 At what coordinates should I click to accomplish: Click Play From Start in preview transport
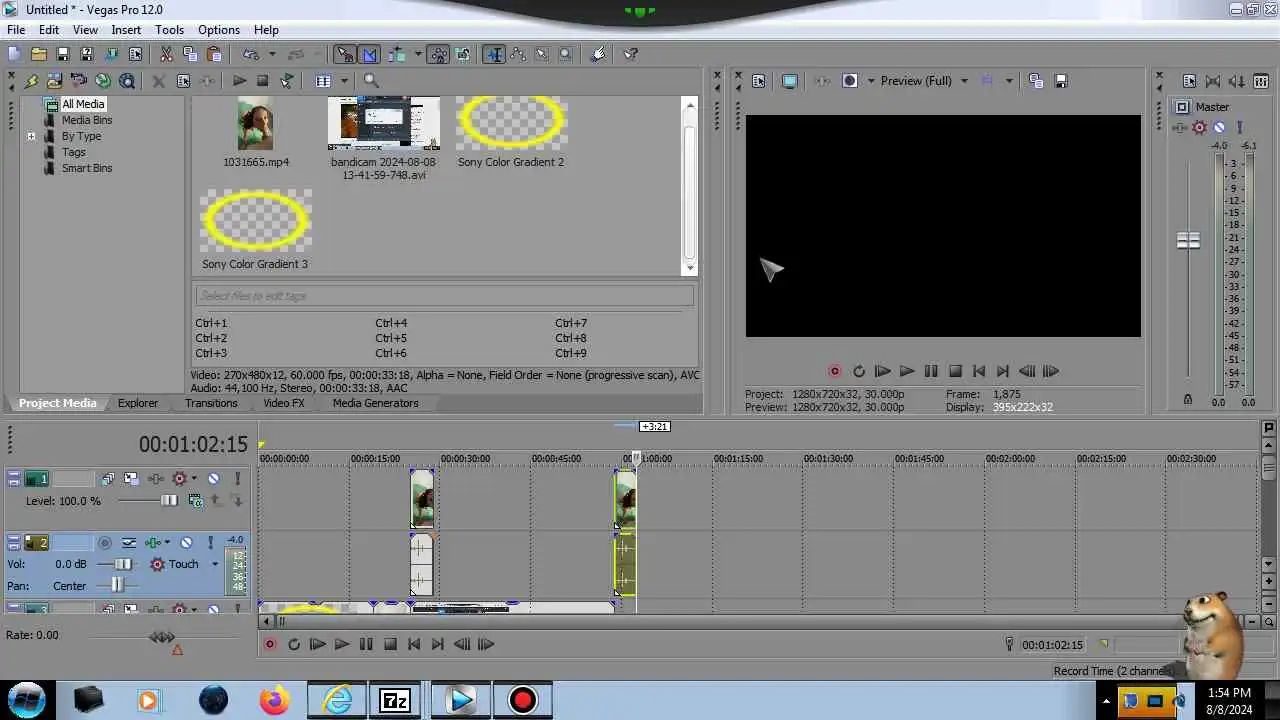point(883,371)
